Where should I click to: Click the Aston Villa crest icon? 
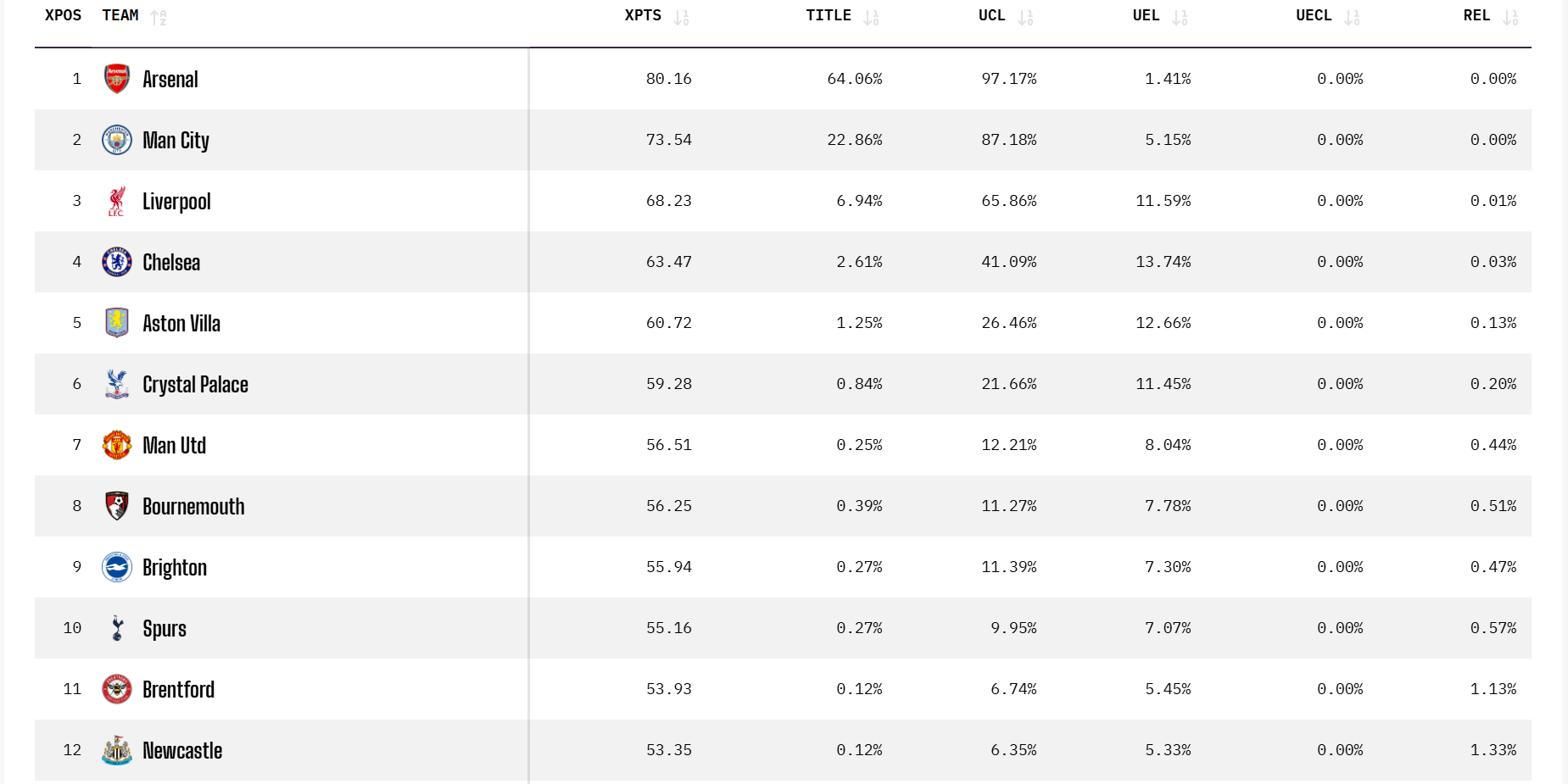point(117,323)
